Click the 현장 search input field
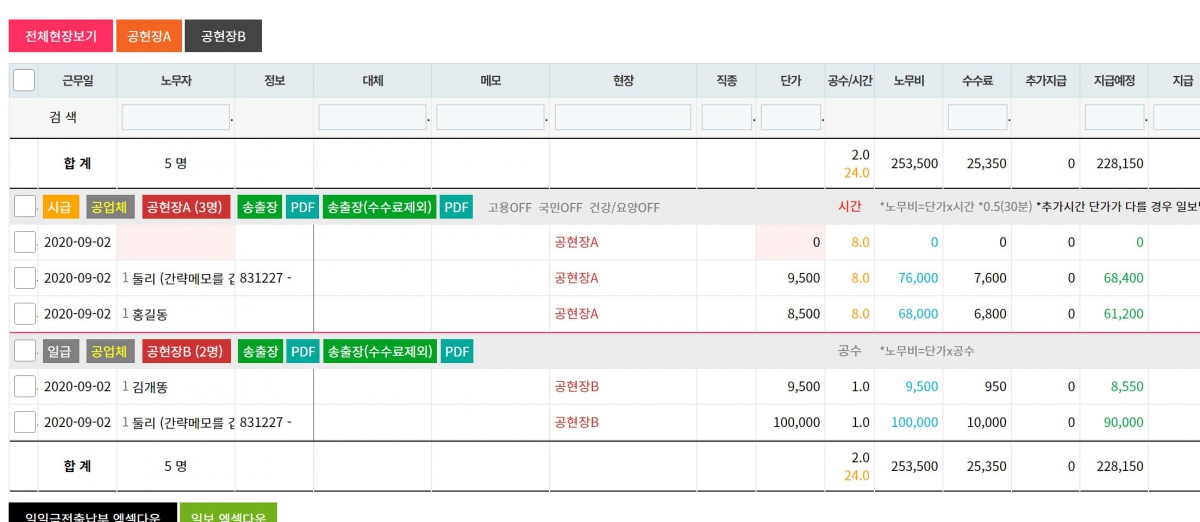1200x522 pixels. [622, 117]
